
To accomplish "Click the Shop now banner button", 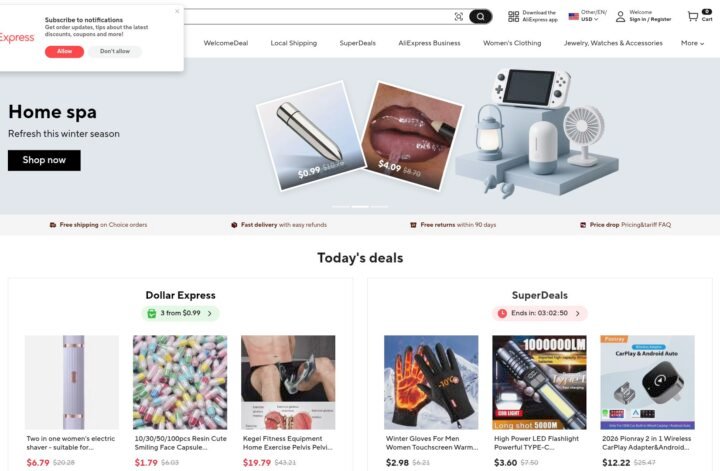I will [44, 160].
